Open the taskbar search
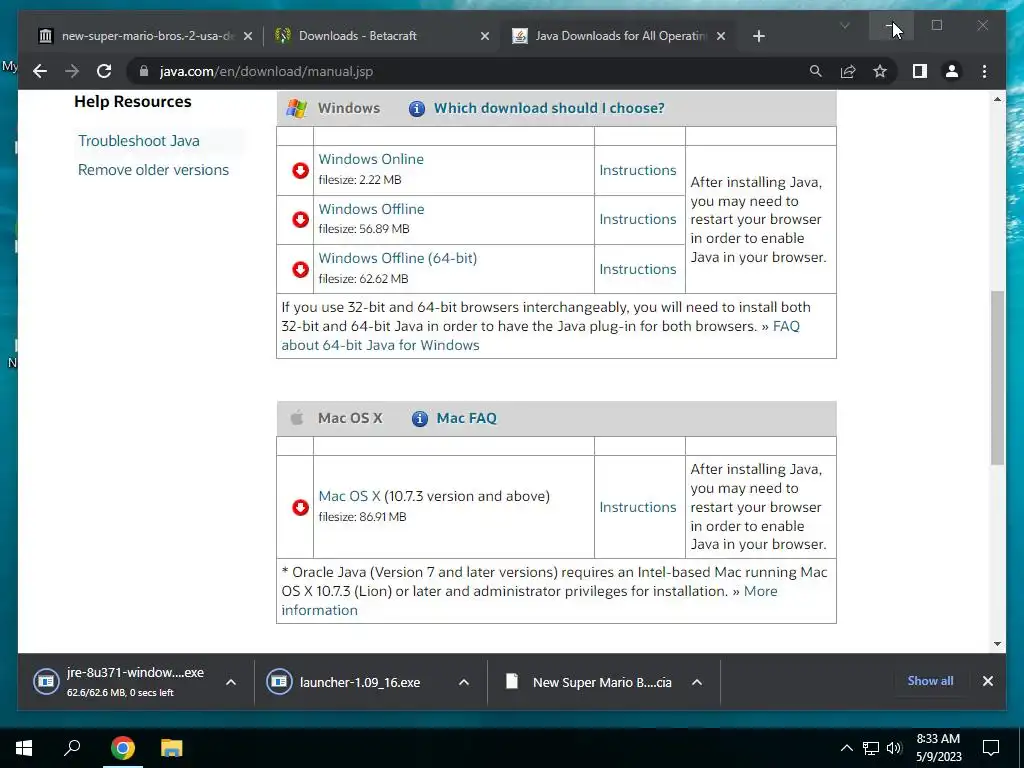 tap(72, 748)
